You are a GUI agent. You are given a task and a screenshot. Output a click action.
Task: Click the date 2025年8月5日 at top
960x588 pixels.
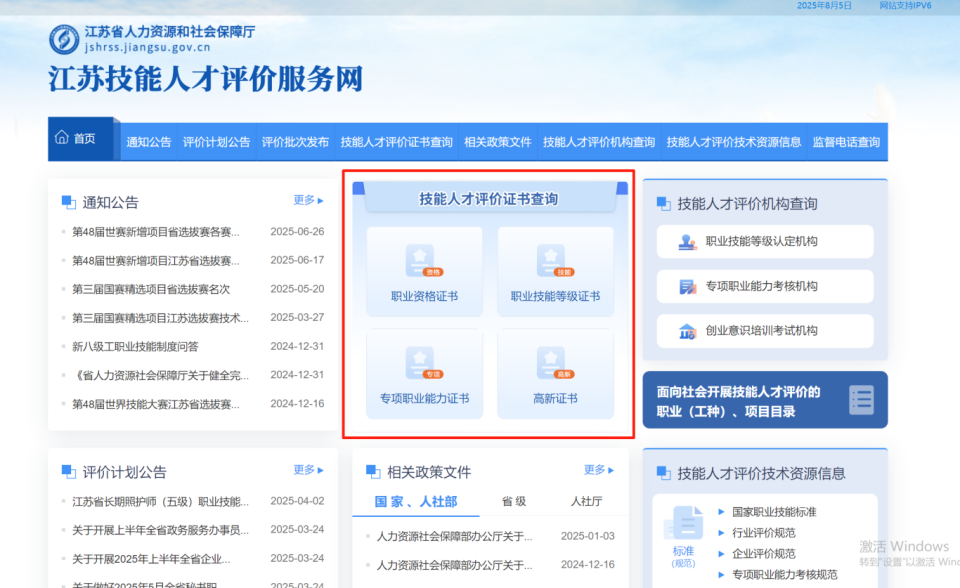coord(823,6)
